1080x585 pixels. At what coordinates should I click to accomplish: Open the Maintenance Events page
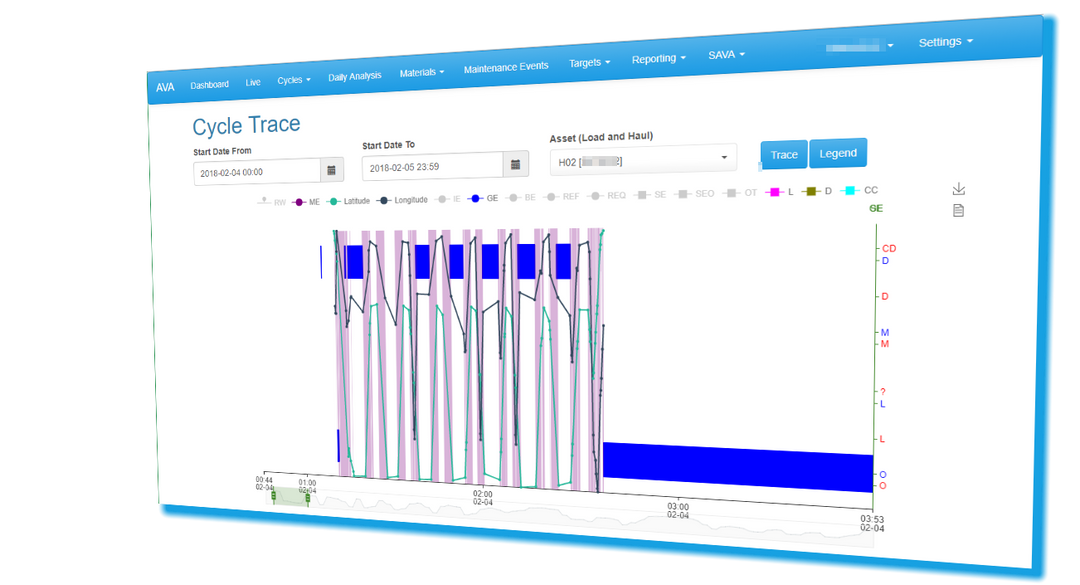(506, 67)
